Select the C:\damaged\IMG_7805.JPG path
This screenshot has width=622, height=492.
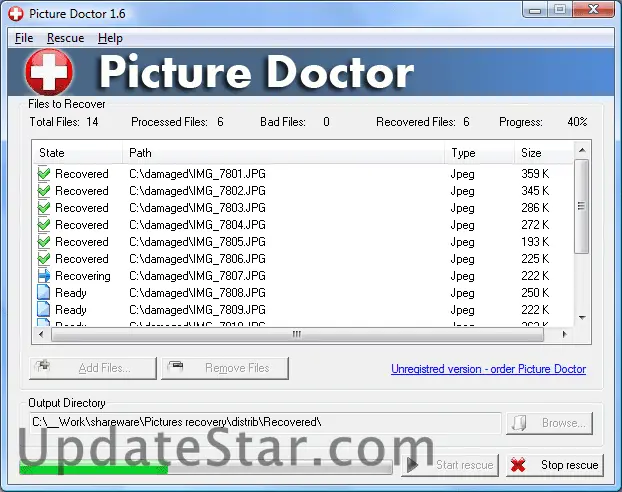[x=197, y=242]
